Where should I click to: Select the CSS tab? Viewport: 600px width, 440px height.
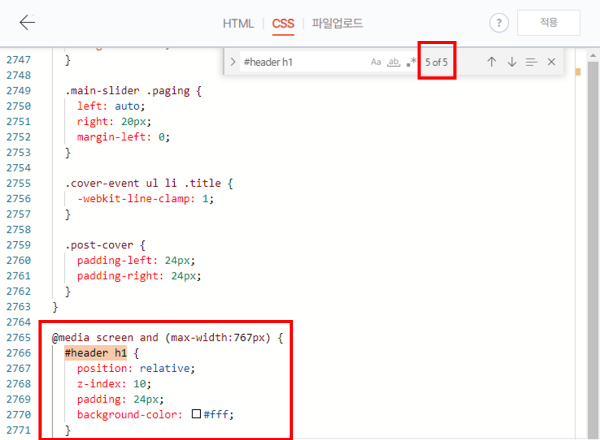283,24
